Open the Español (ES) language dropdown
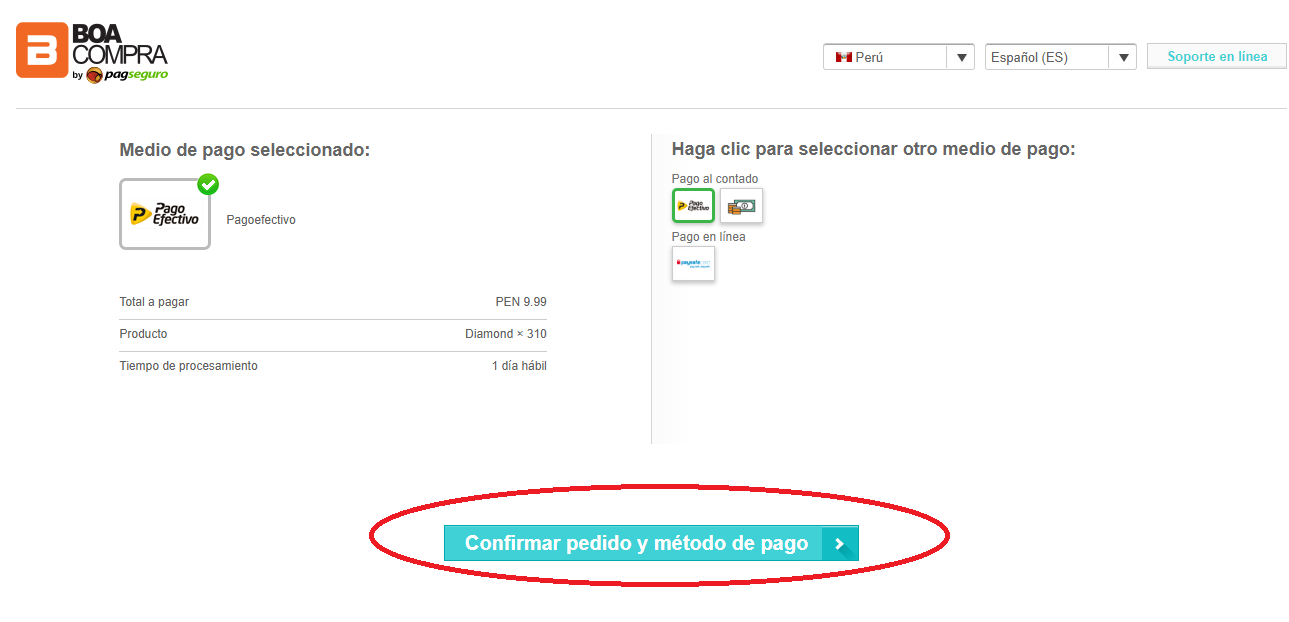The width and height of the screenshot is (1289, 622). 1060,57
